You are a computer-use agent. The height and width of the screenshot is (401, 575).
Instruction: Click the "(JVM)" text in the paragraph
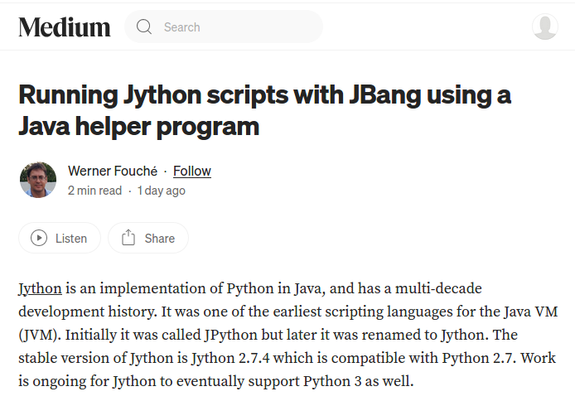(x=40, y=335)
